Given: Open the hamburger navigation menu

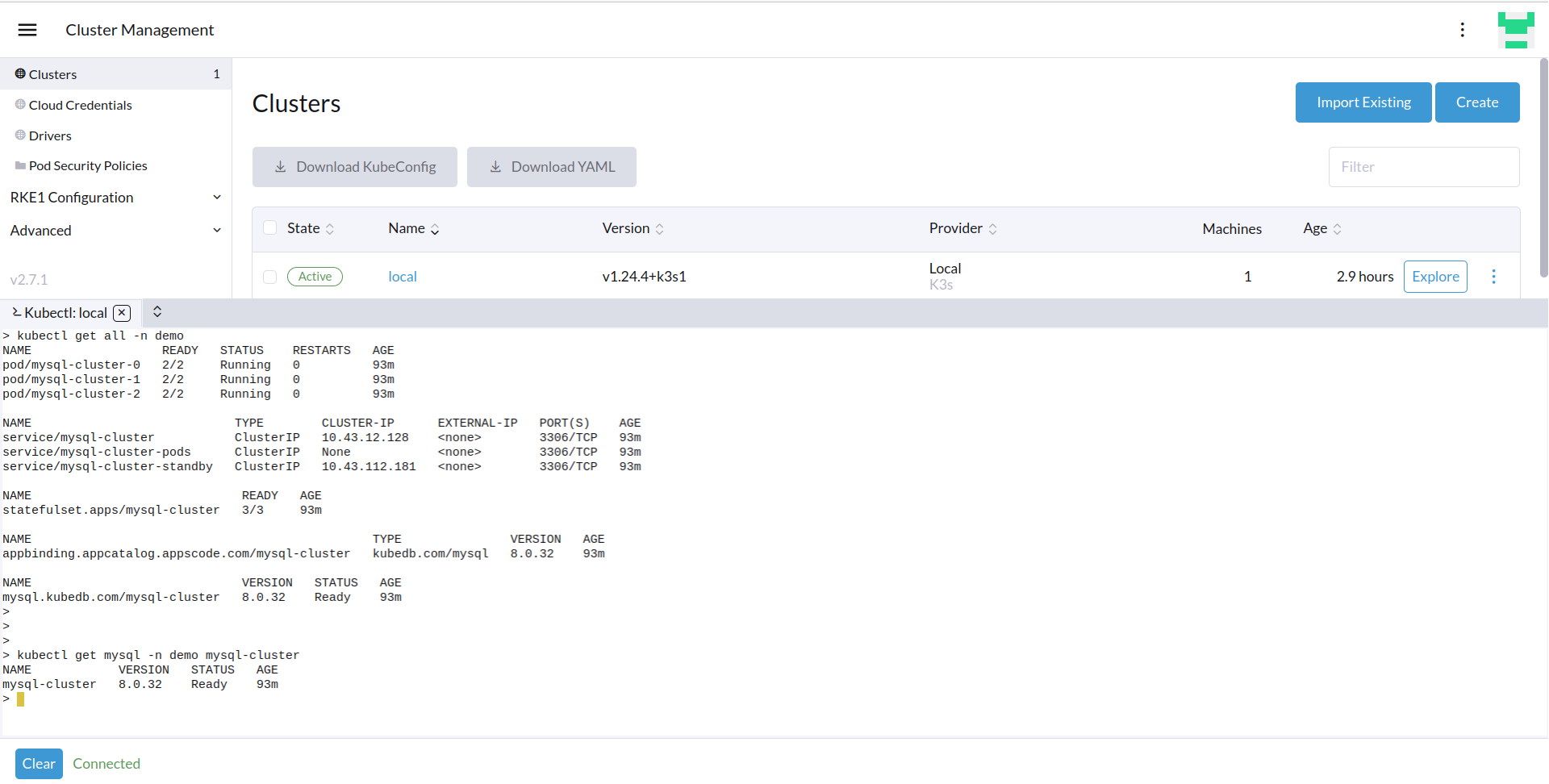Looking at the screenshot, I should [27, 30].
